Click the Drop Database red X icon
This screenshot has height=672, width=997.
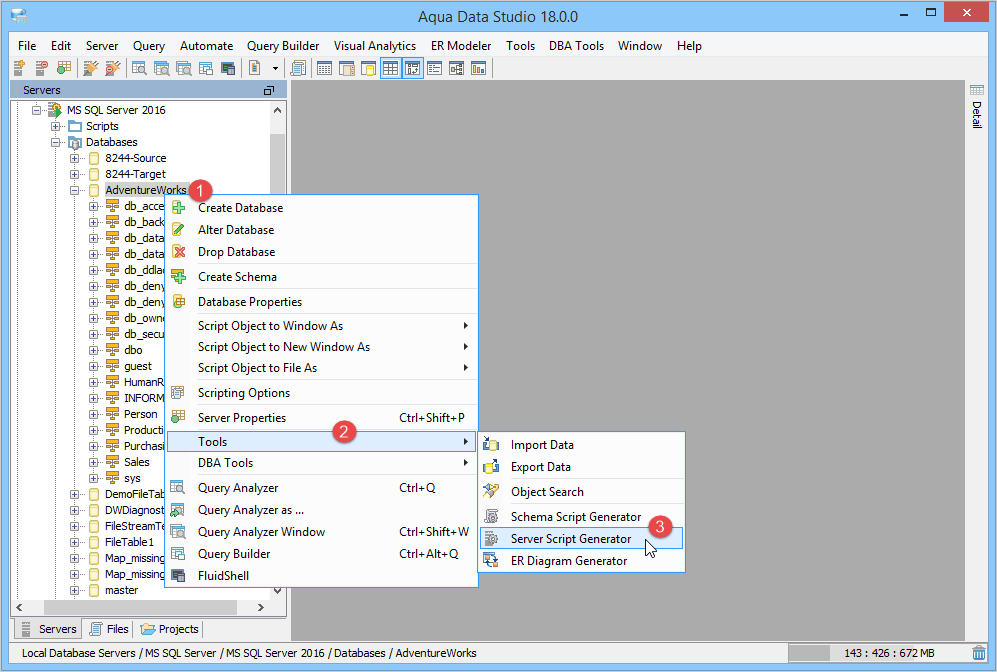179,252
